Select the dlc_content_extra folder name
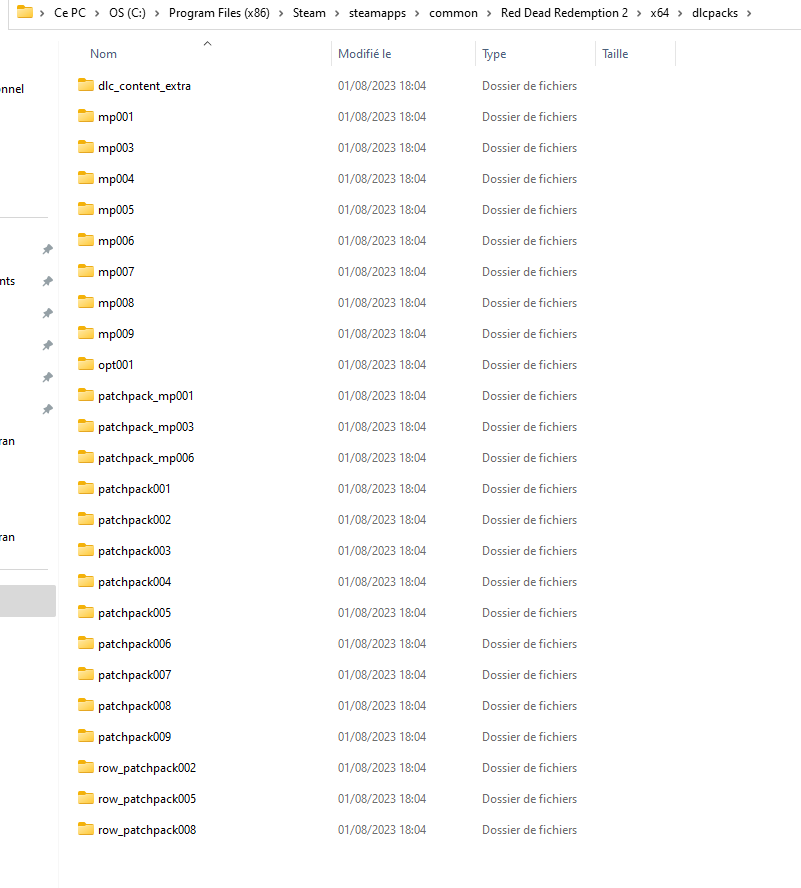 pyautogui.click(x=144, y=86)
